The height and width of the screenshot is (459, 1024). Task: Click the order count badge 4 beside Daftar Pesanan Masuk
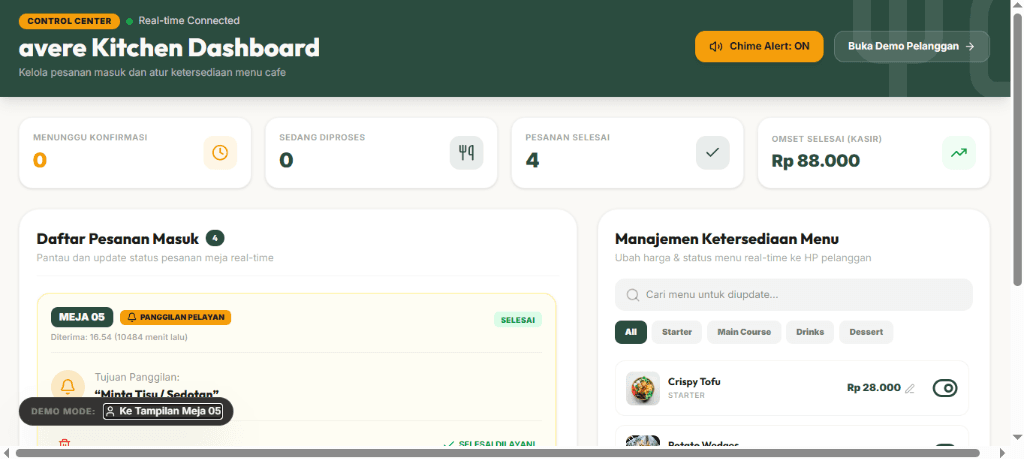tap(215, 238)
